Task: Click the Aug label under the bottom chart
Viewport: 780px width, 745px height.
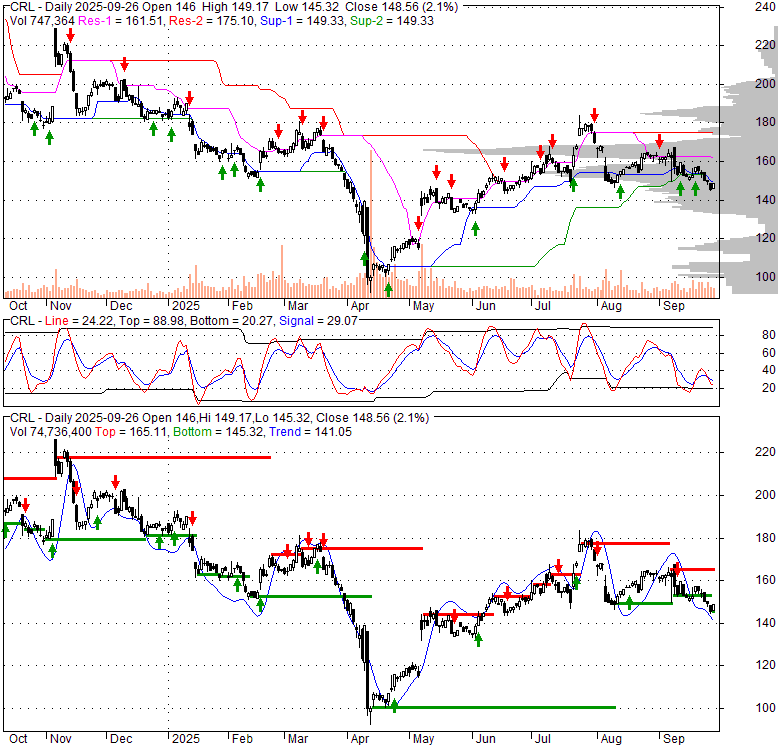Action: (611, 739)
